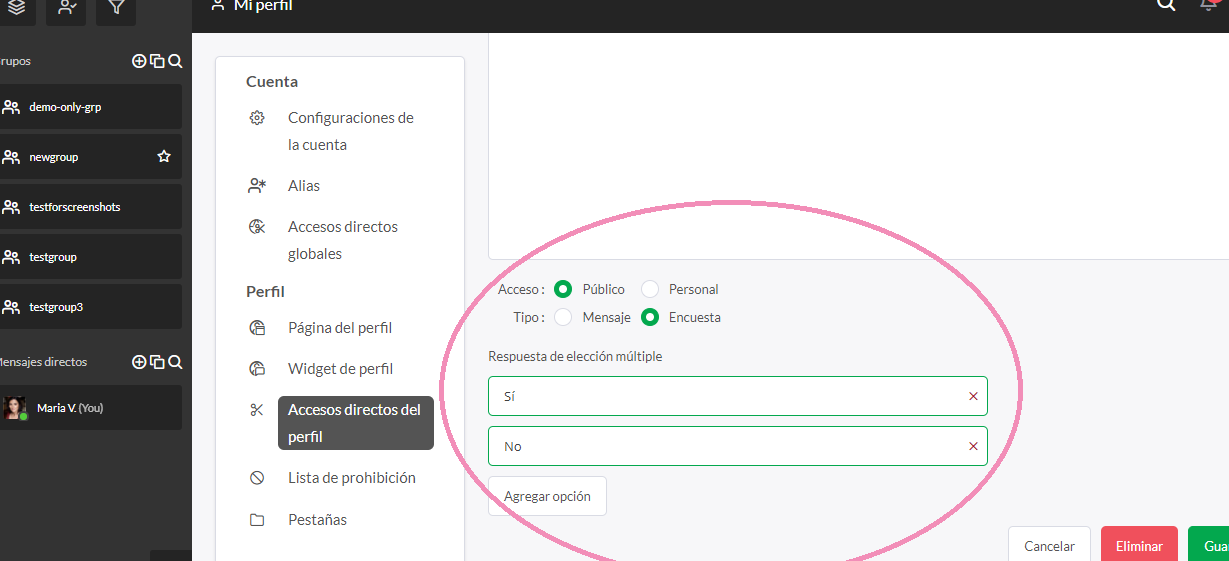The height and width of the screenshot is (561, 1229).
Task: Open Configuraciones de la cuenta settings
Action: (350, 131)
